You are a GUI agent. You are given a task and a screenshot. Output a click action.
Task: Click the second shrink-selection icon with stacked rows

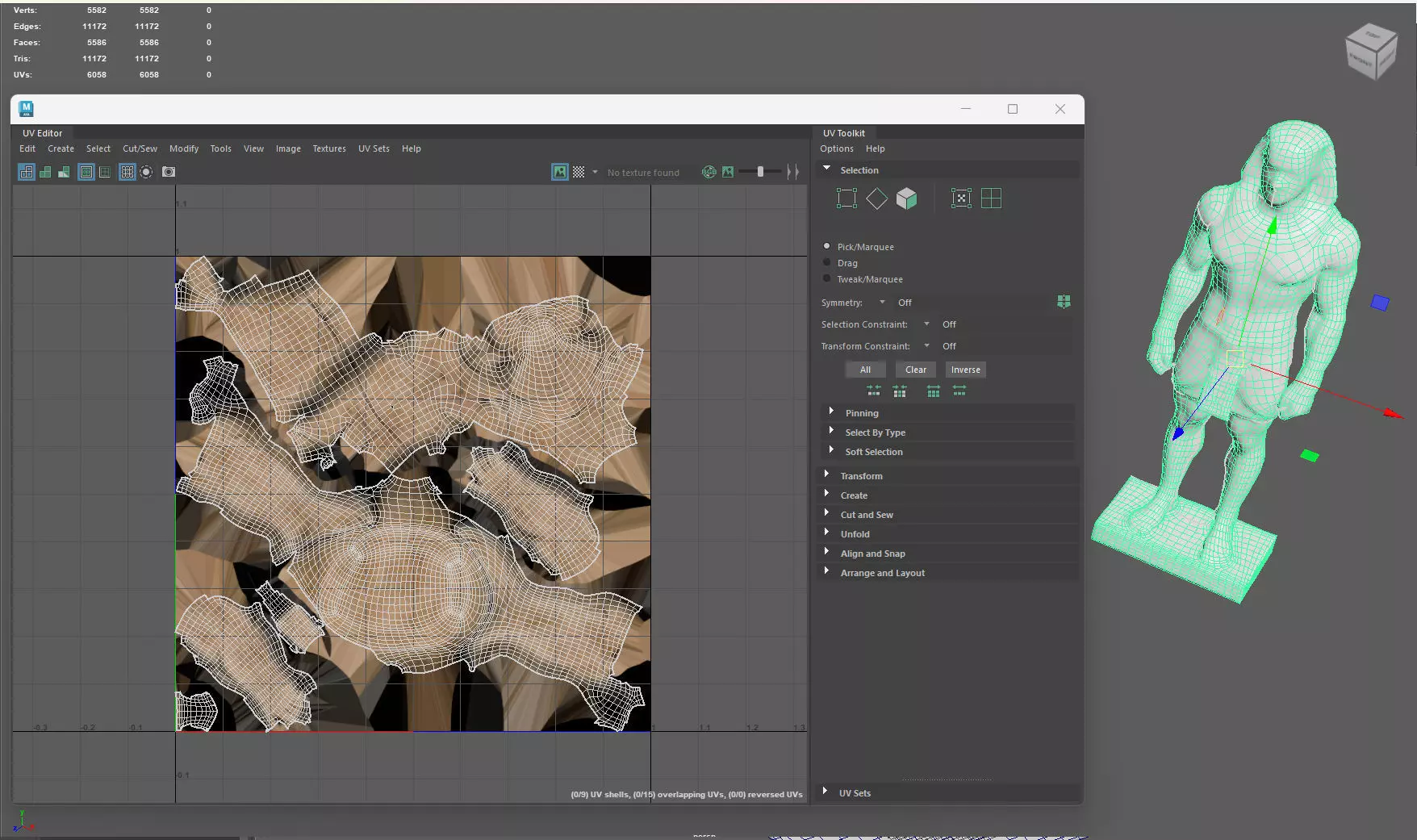click(x=900, y=391)
